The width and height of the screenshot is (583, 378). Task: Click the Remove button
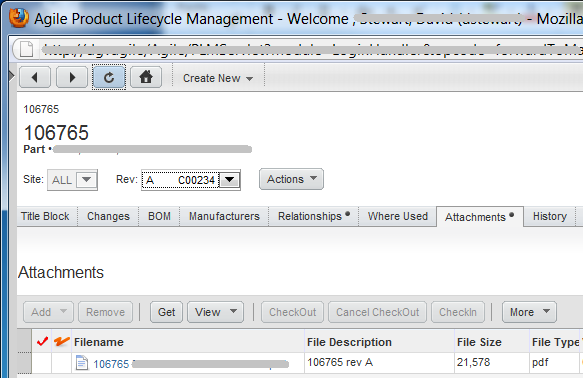click(x=106, y=312)
